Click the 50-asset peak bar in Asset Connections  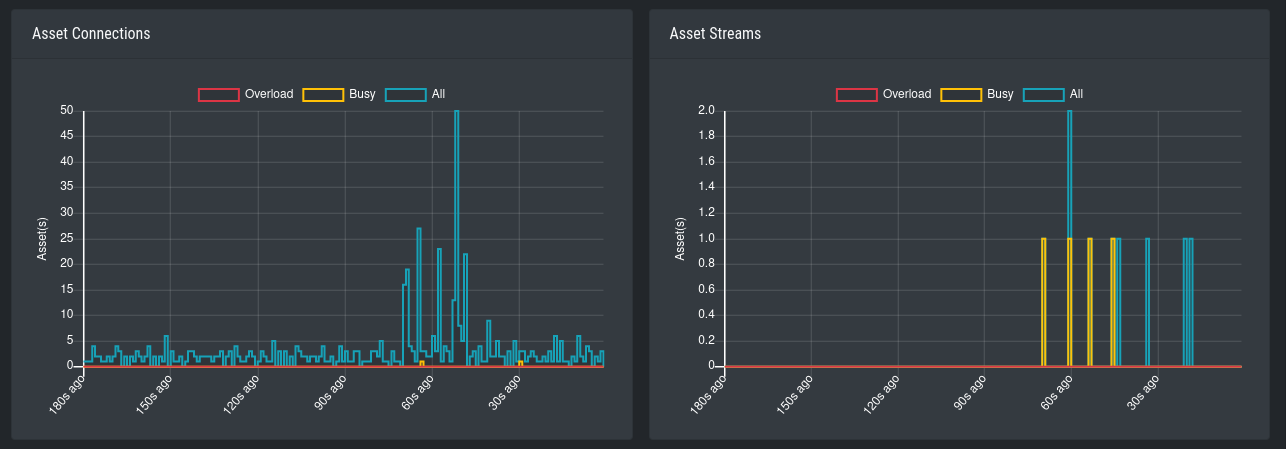click(x=457, y=238)
